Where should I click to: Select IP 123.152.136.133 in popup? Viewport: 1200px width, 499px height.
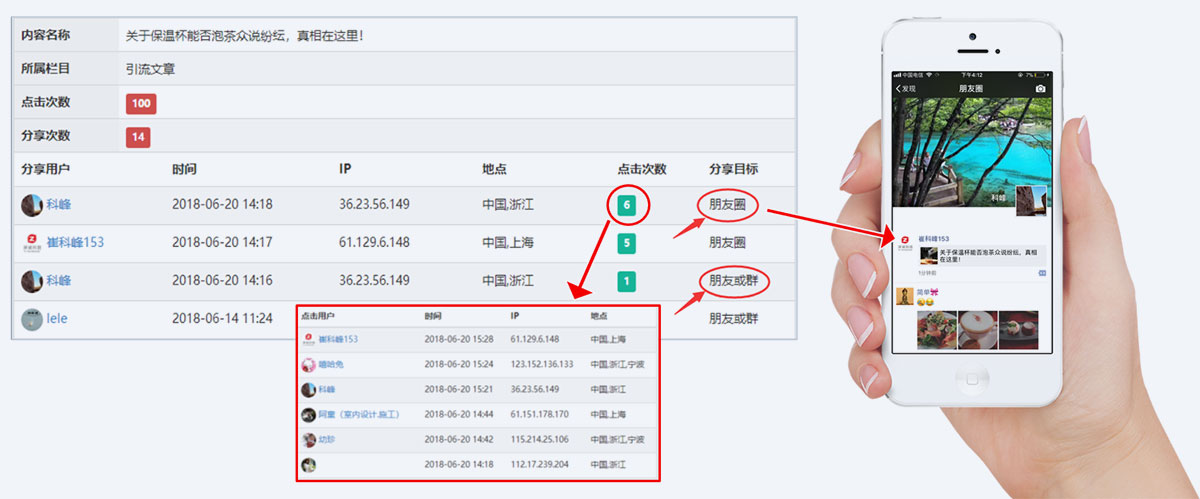point(541,364)
